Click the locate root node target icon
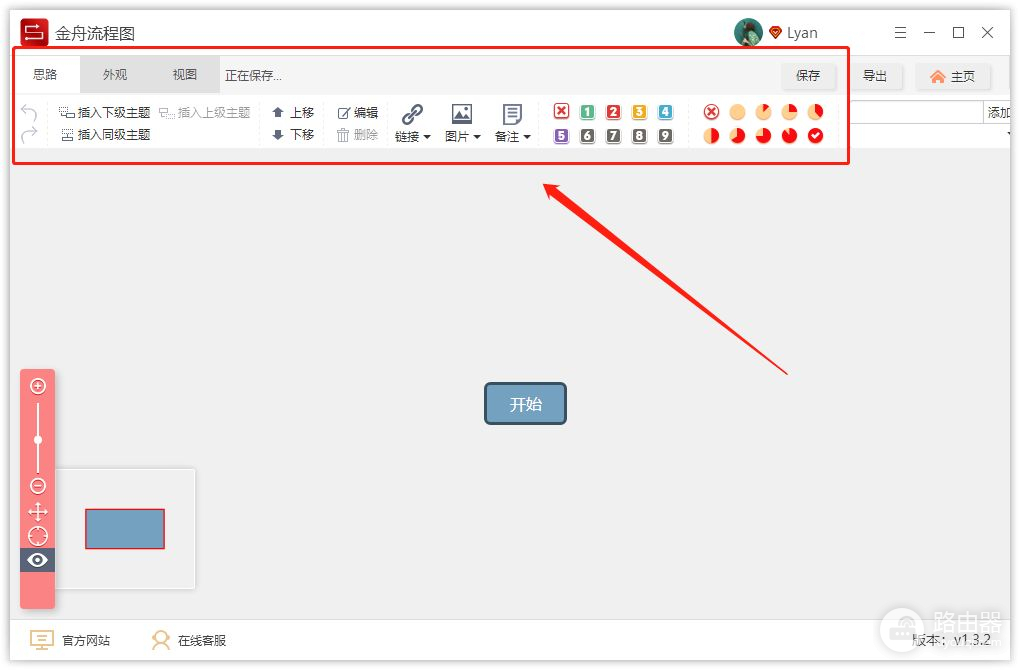The image size is (1020, 670). click(38, 536)
